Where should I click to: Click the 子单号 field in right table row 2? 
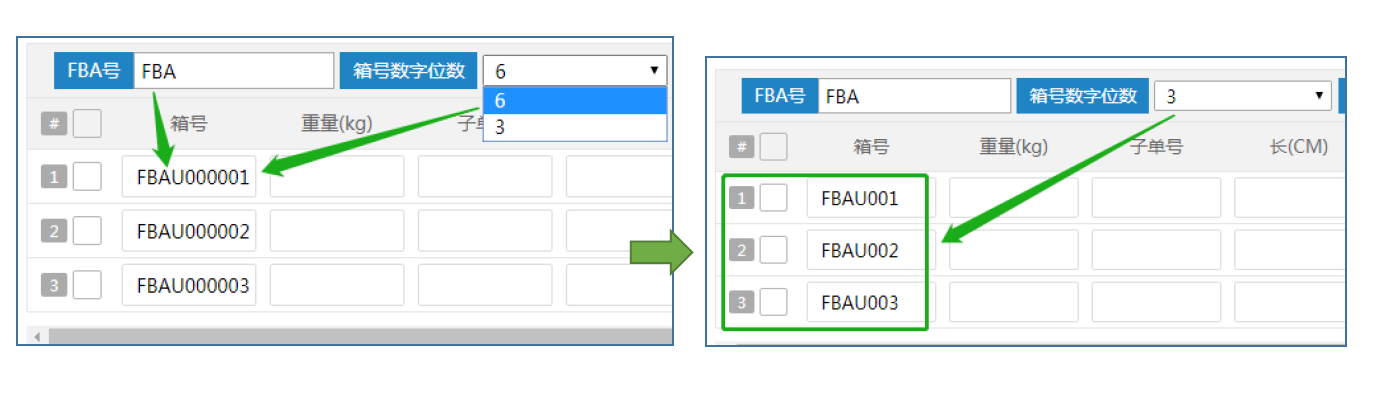tap(1156, 250)
